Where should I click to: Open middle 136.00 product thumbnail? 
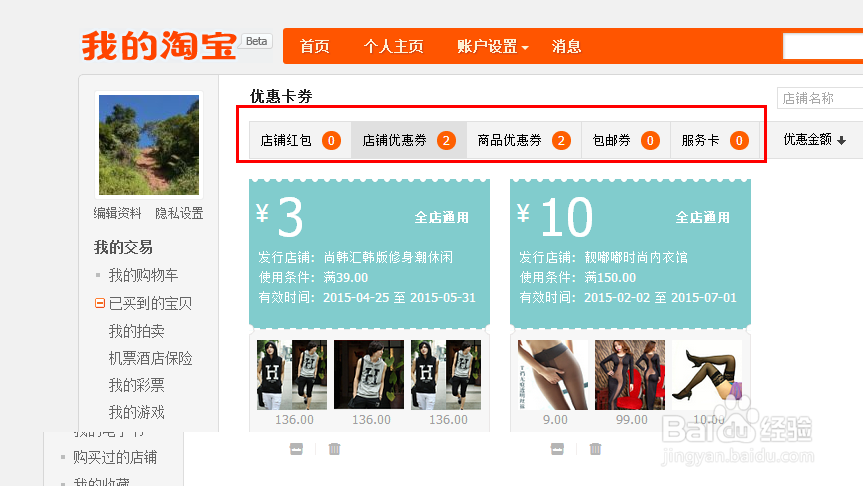click(x=369, y=375)
